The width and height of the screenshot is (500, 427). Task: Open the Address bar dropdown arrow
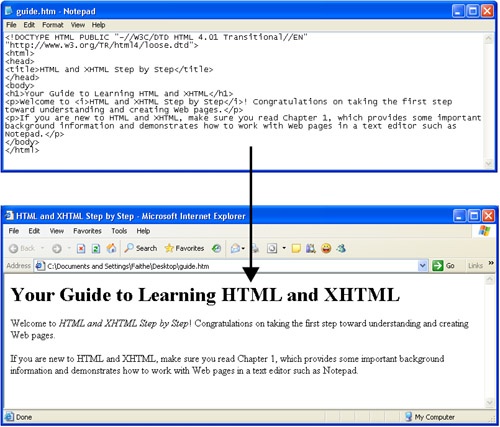(423, 266)
